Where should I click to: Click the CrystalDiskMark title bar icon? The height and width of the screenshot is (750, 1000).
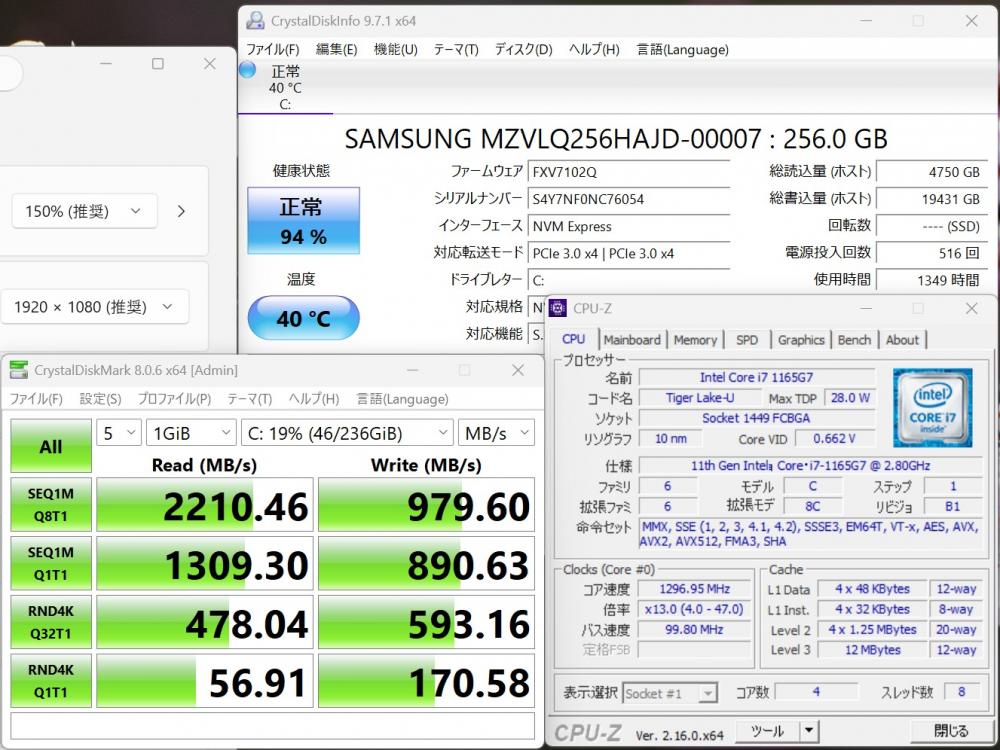pos(19,370)
